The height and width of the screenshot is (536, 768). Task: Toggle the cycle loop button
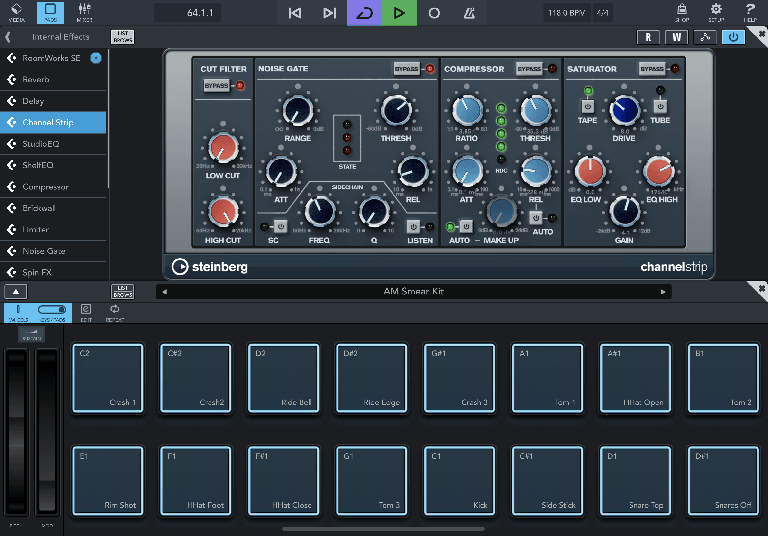364,13
